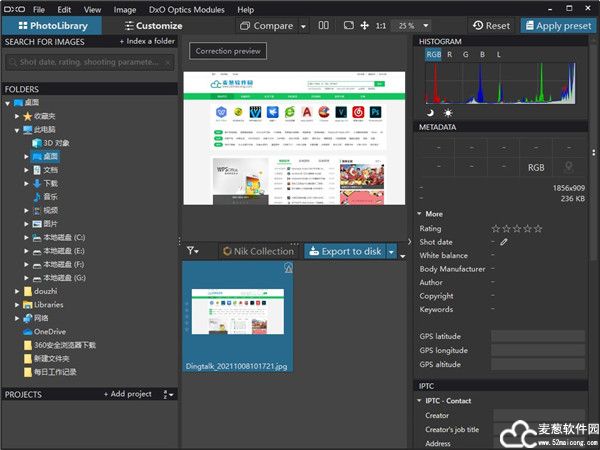Click the move/pan tool icon
Viewport: 600px width, 450px height.
point(365,25)
